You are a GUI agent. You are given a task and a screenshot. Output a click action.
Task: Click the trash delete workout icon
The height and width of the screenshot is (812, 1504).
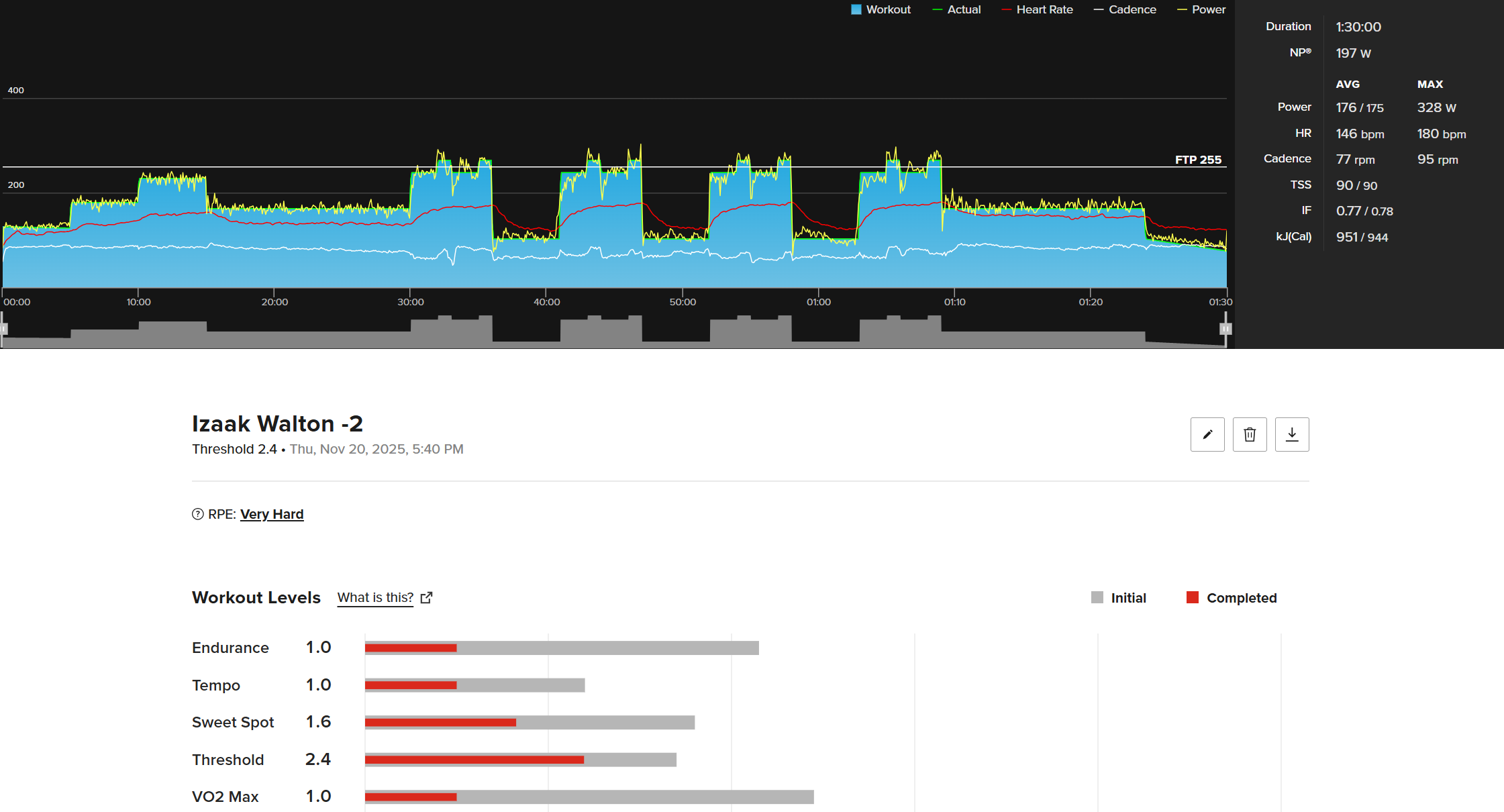1250,435
